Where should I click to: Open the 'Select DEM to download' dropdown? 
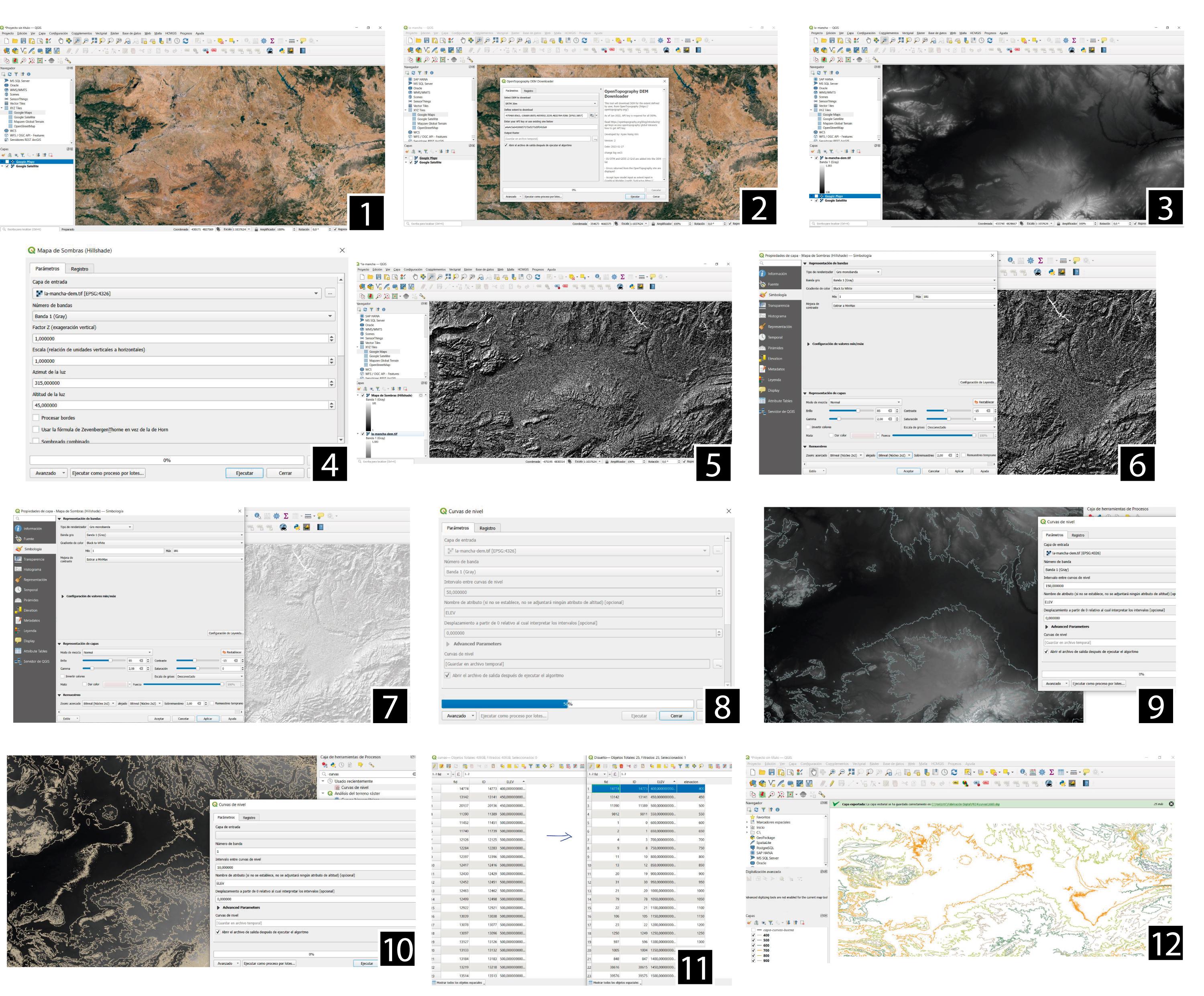click(550, 104)
